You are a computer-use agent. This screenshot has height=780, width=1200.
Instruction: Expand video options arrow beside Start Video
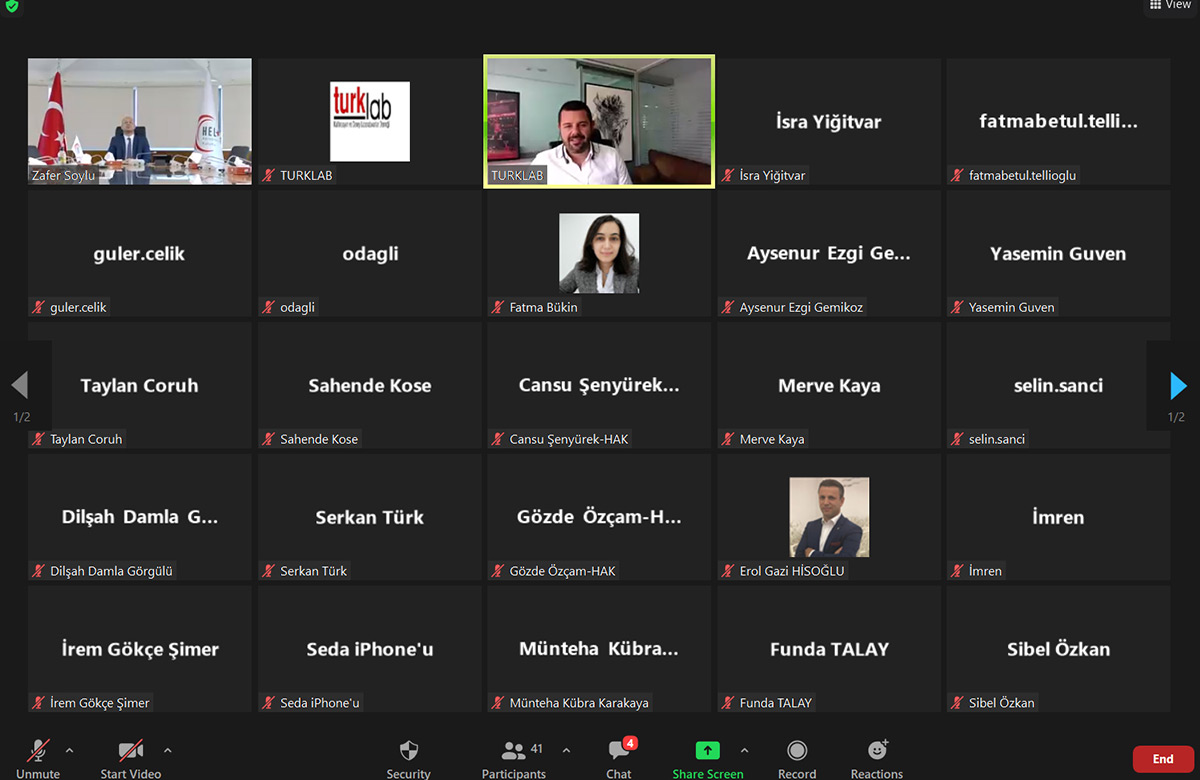coord(167,750)
